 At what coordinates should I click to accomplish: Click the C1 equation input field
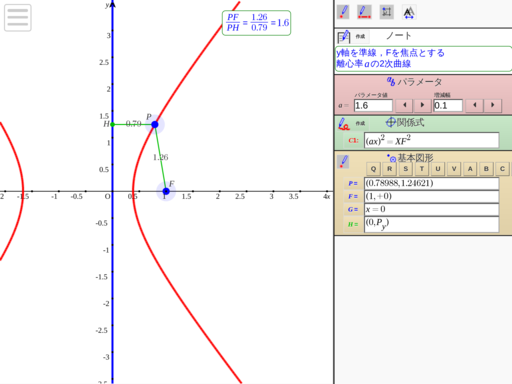[432, 140]
